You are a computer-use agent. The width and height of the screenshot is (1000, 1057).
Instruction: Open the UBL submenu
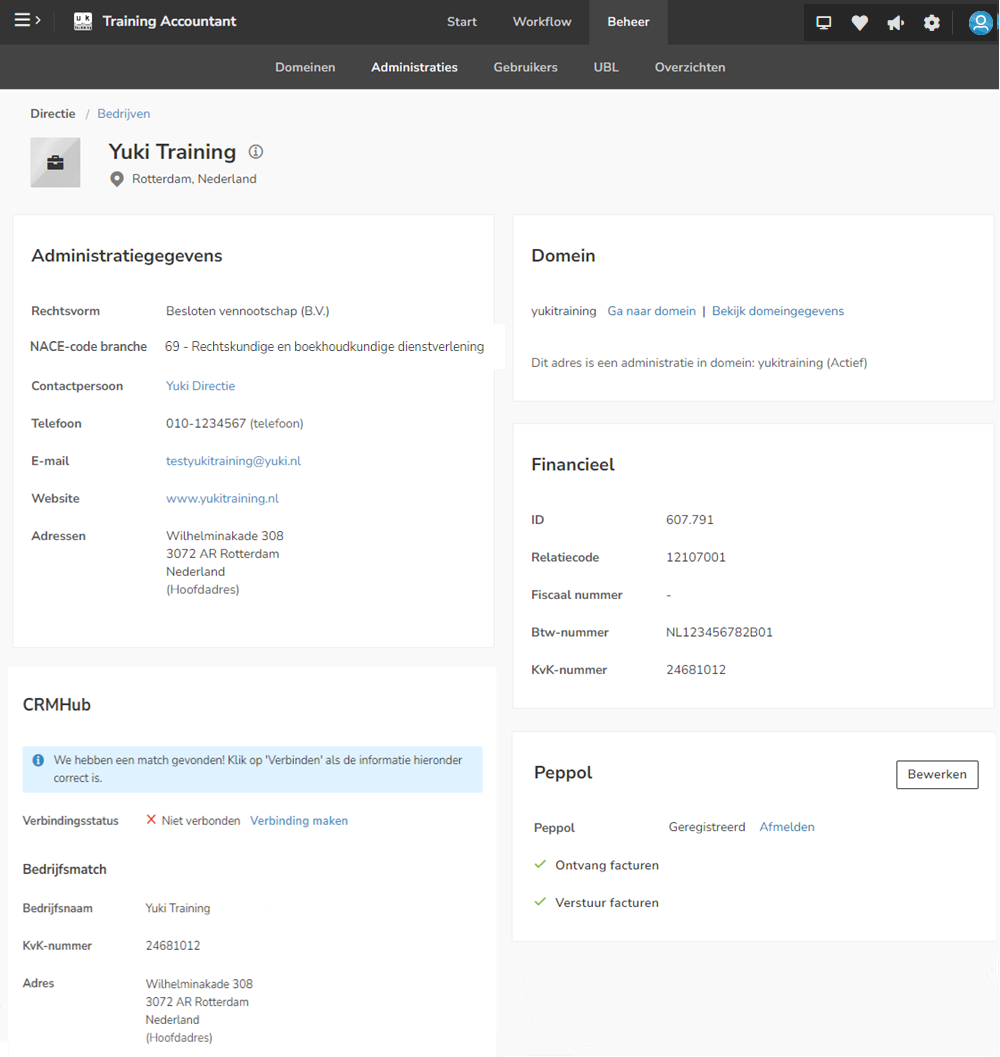click(606, 67)
